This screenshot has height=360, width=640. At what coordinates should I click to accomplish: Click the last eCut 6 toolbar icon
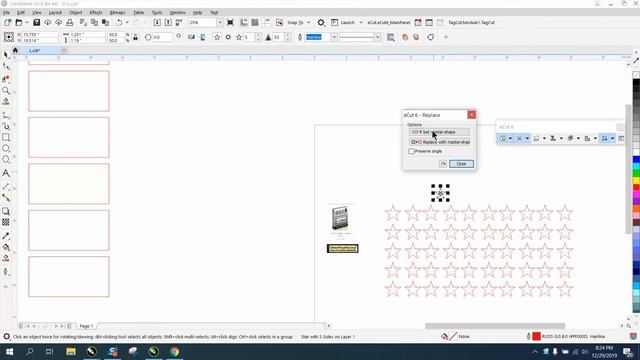tap(621, 139)
